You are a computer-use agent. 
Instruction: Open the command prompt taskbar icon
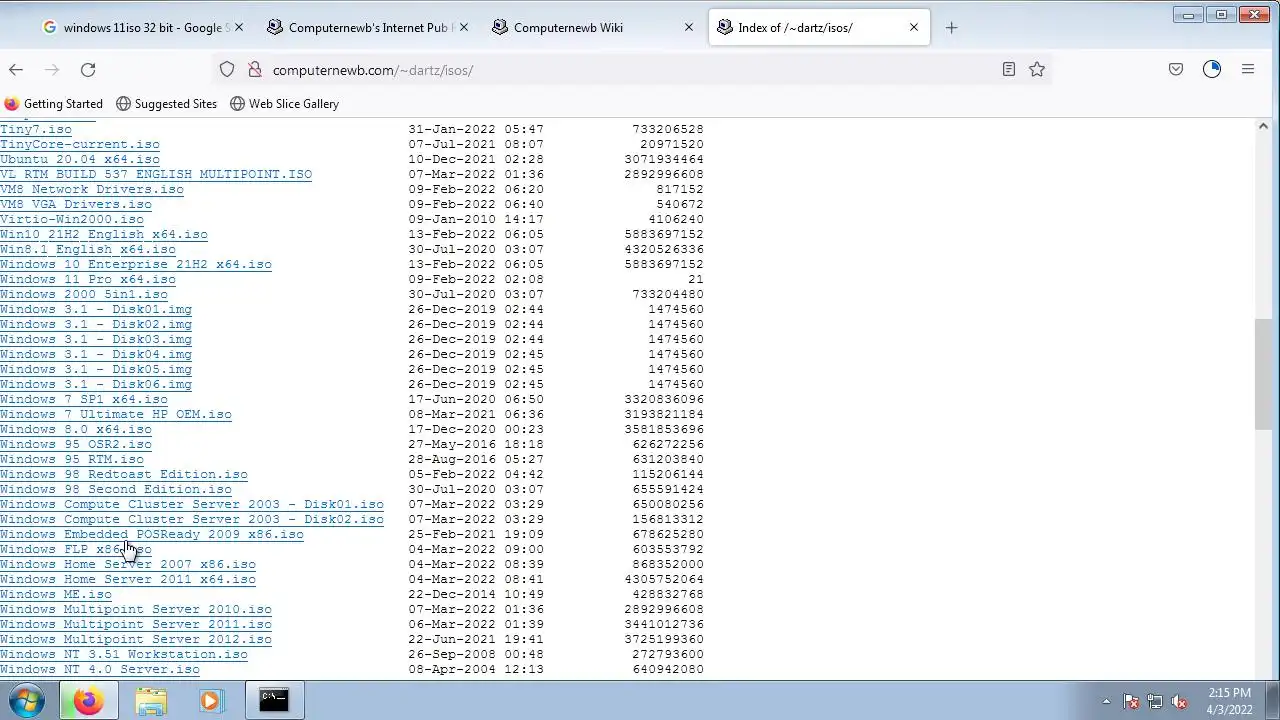tap(273, 701)
